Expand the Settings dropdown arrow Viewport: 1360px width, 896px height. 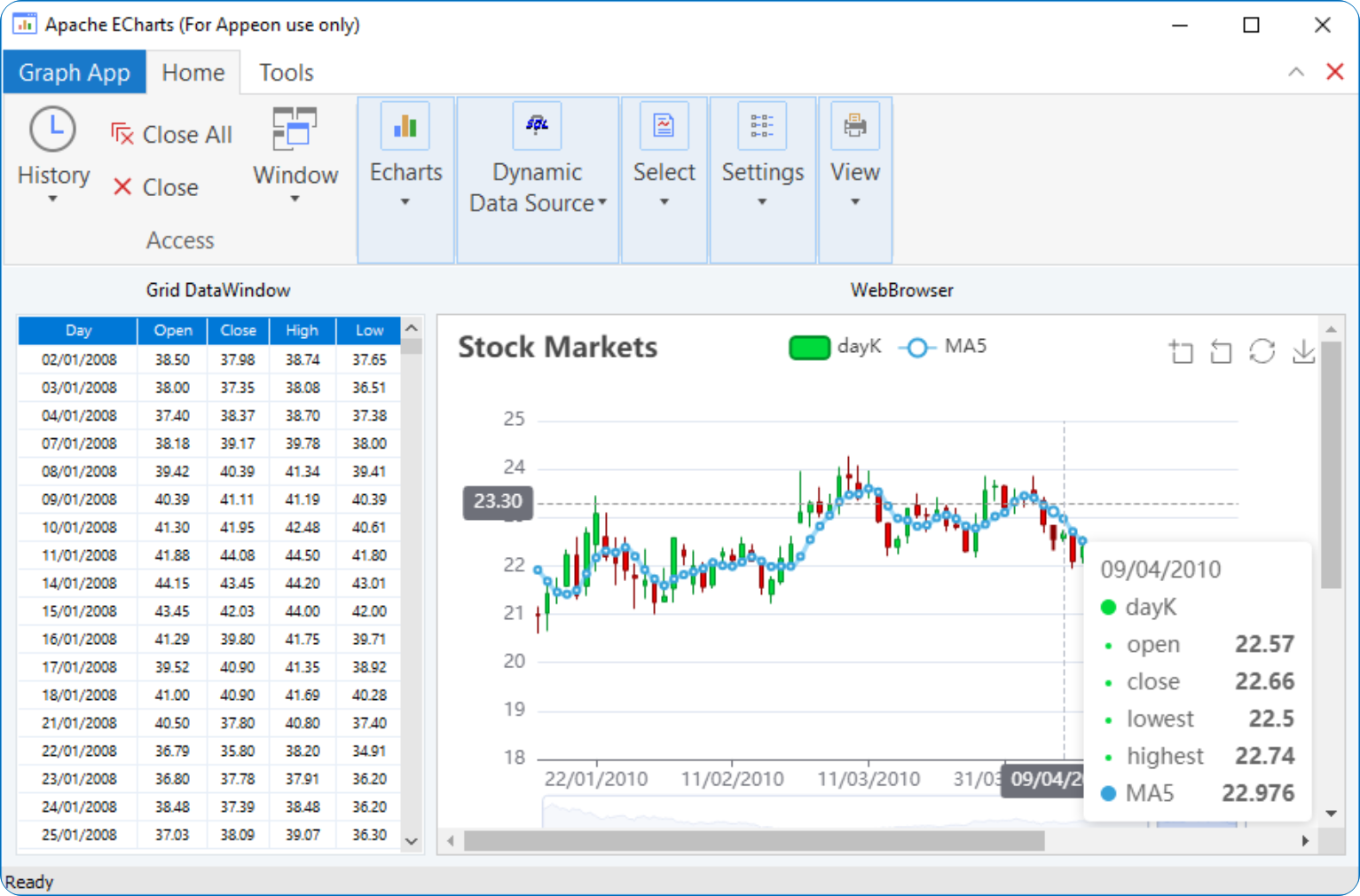pyautogui.click(x=762, y=202)
